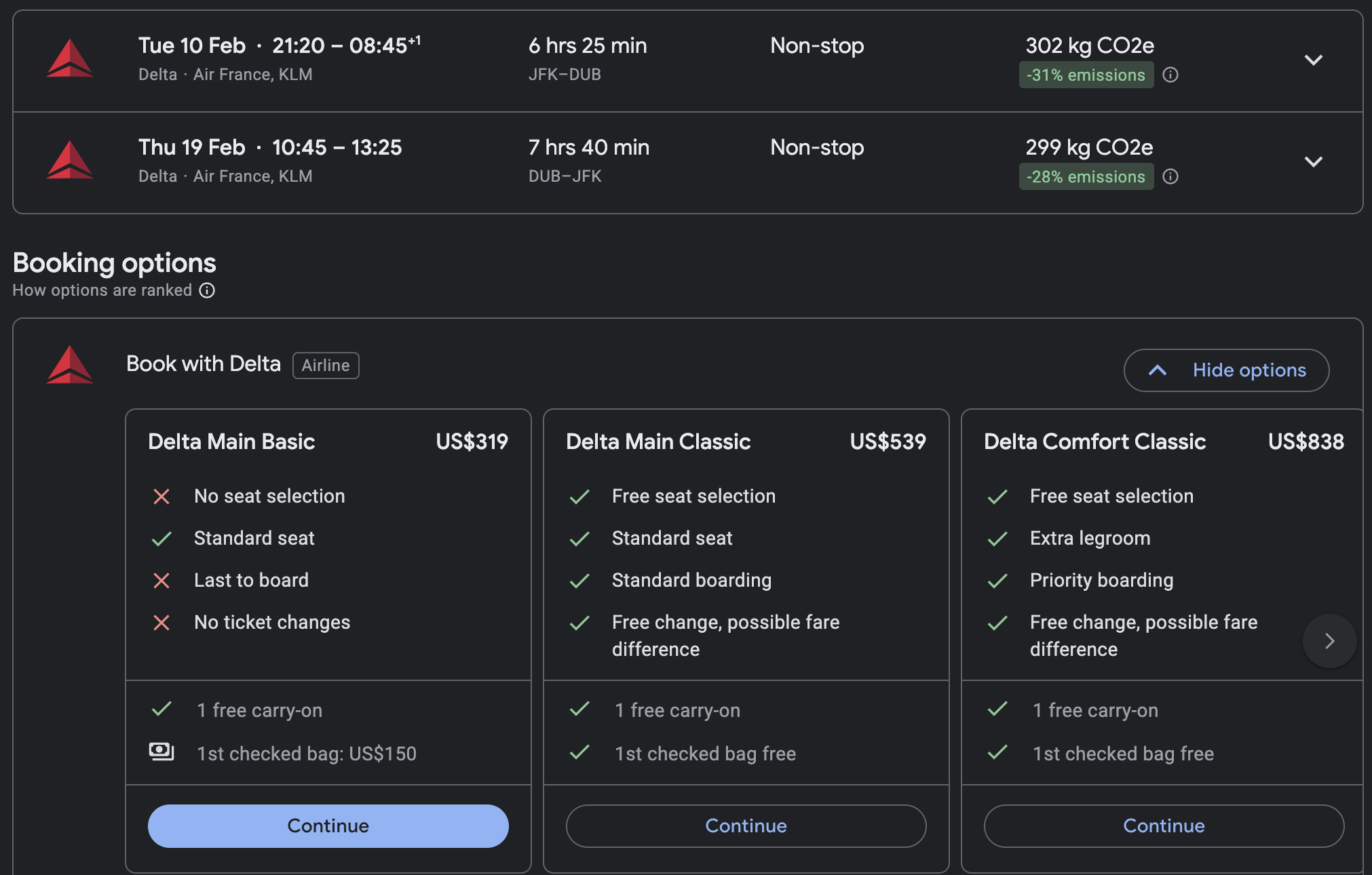Click the Delta Main Classic fare title
The height and width of the screenshot is (875, 1372).
coord(658,442)
